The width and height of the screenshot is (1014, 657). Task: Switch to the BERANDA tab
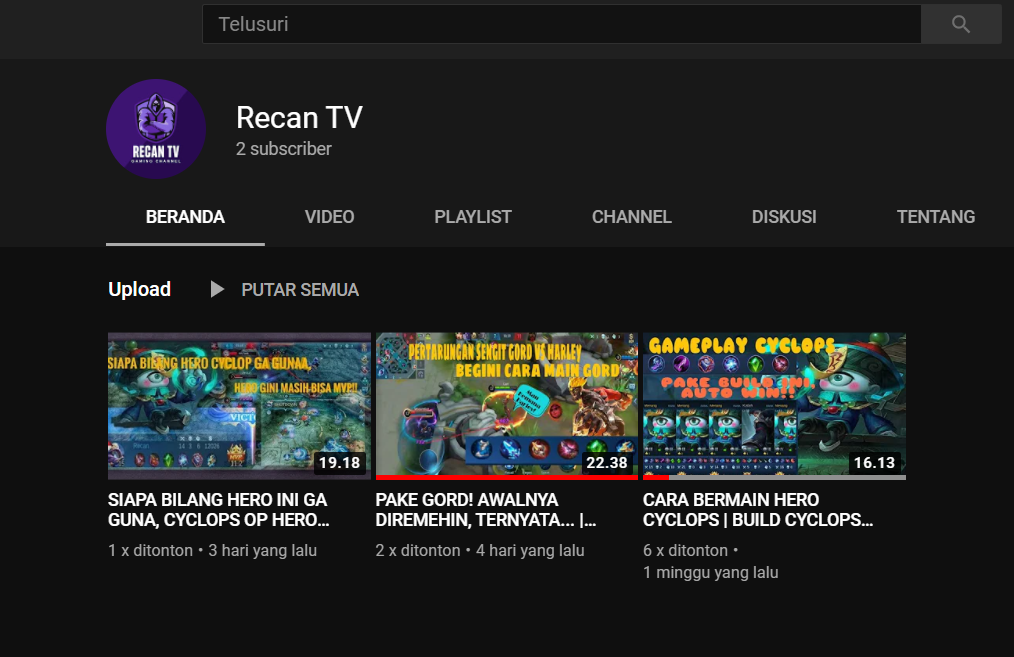tap(185, 217)
